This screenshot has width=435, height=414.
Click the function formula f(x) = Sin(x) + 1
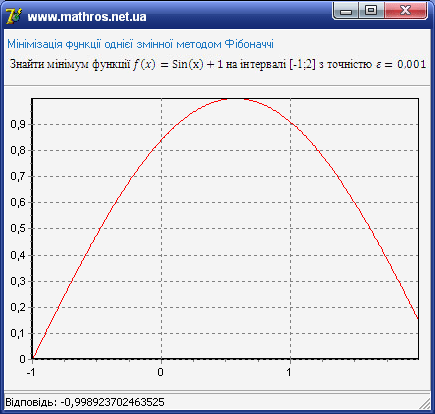pyautogui.click(x=178, y=64)
